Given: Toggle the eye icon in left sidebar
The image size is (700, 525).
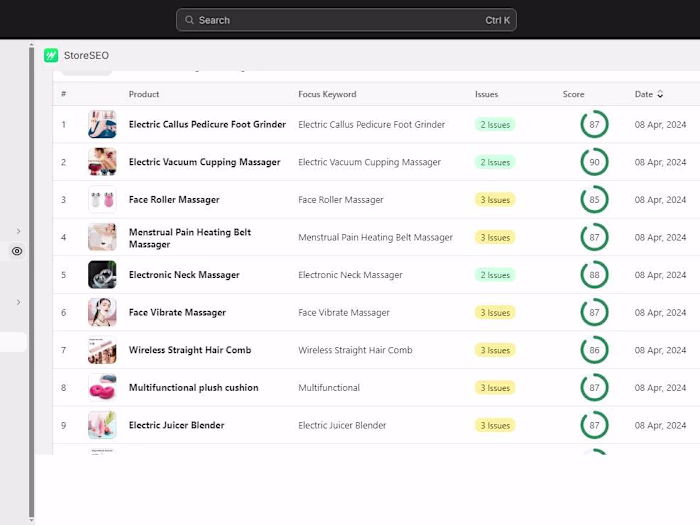Looking at the screenshot, I should 17,251.
